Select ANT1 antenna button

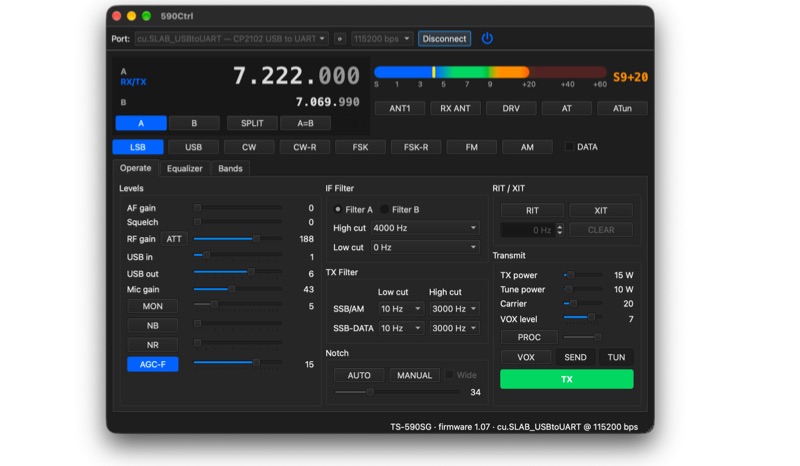point(400,108)
